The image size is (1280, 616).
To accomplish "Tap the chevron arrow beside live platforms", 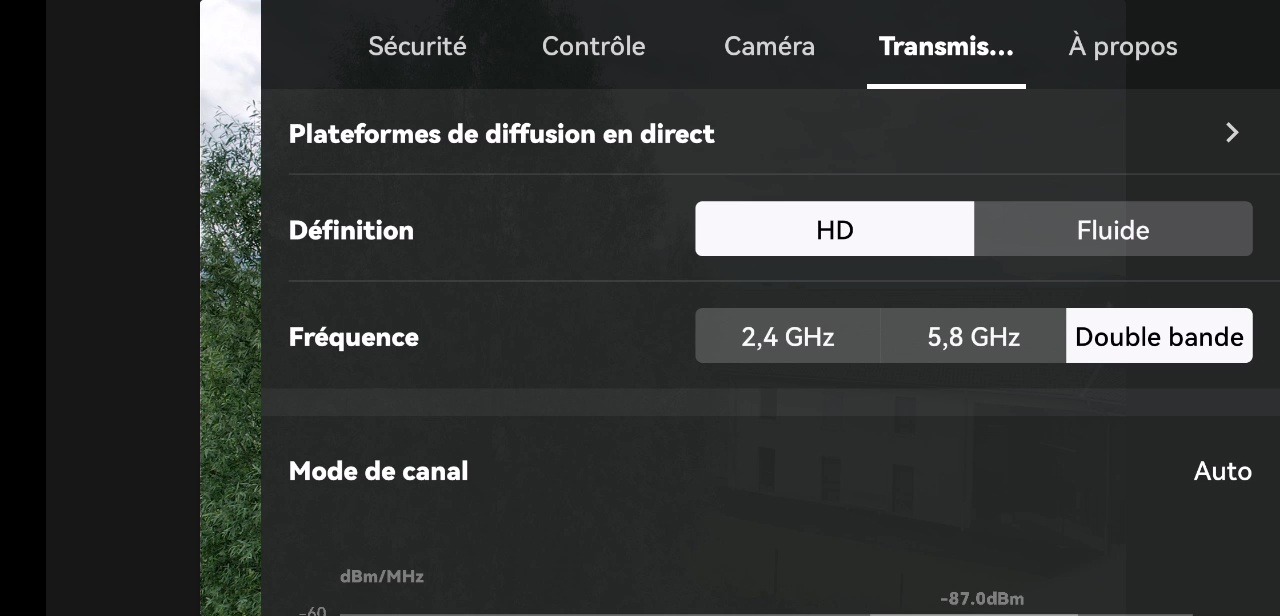I will (x=1232, y=133).
